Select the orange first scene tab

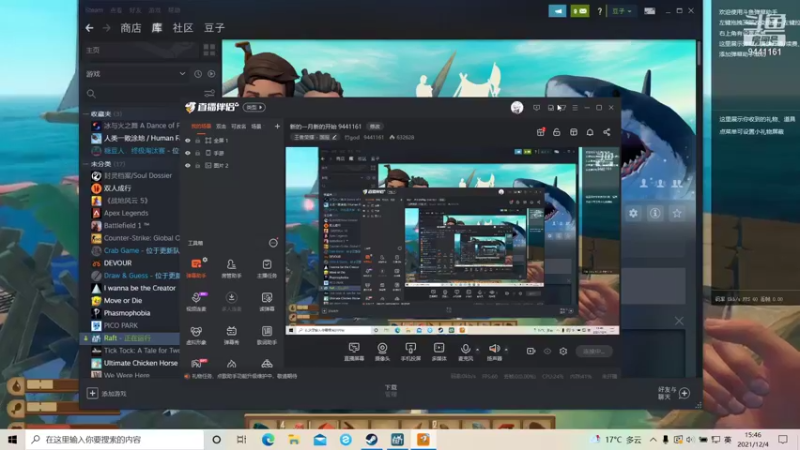pos(201,126)
